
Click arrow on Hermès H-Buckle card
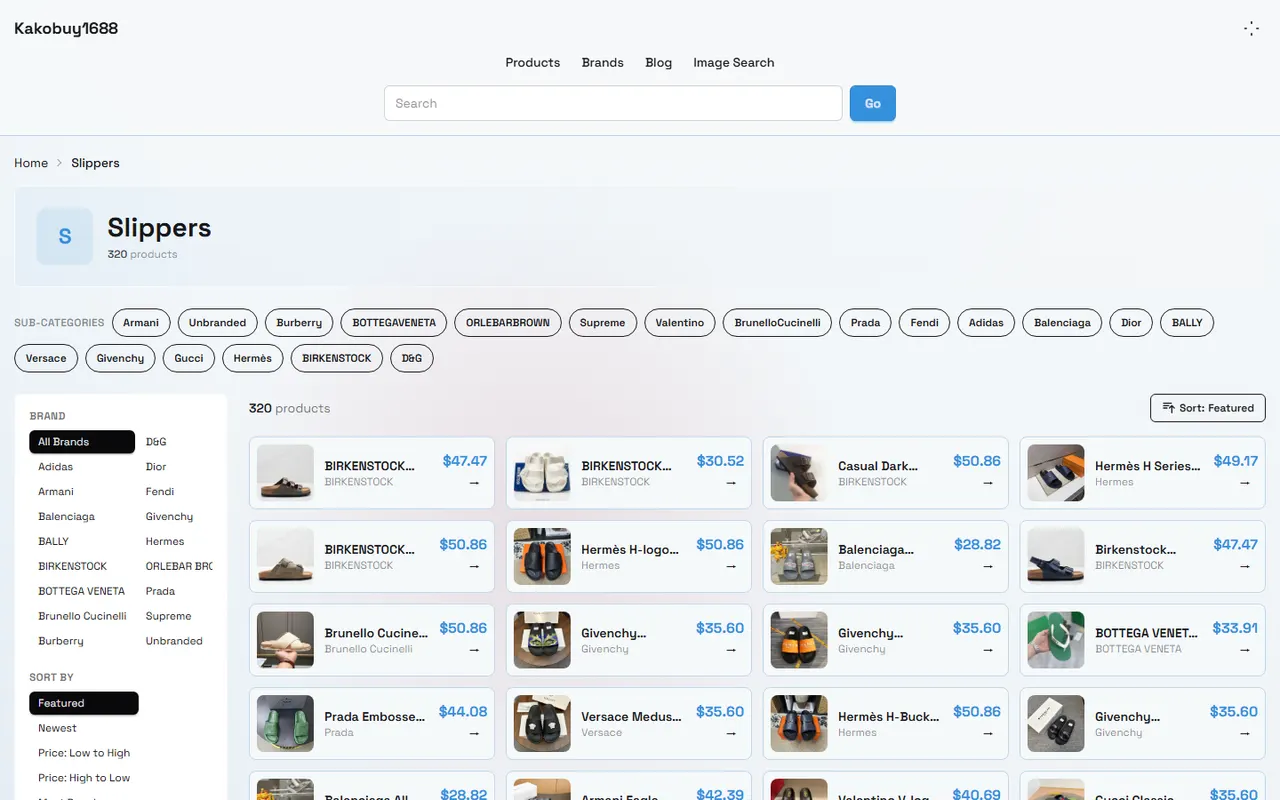pos(988,733)
